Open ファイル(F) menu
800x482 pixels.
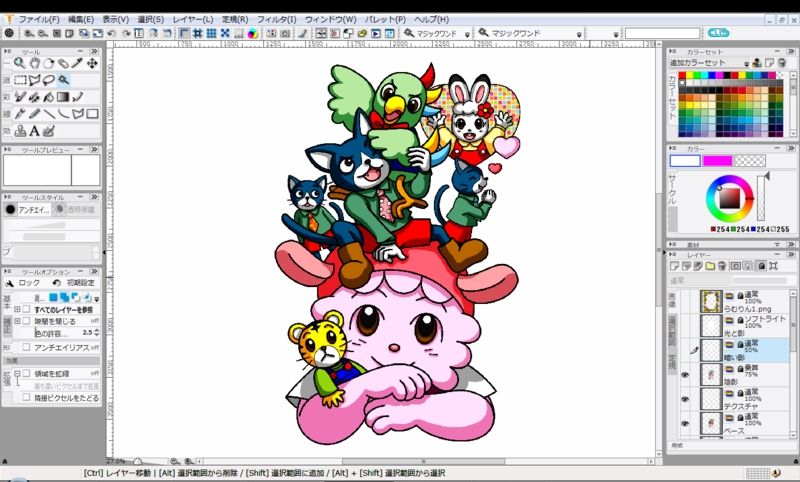click(x=39, y=19)
